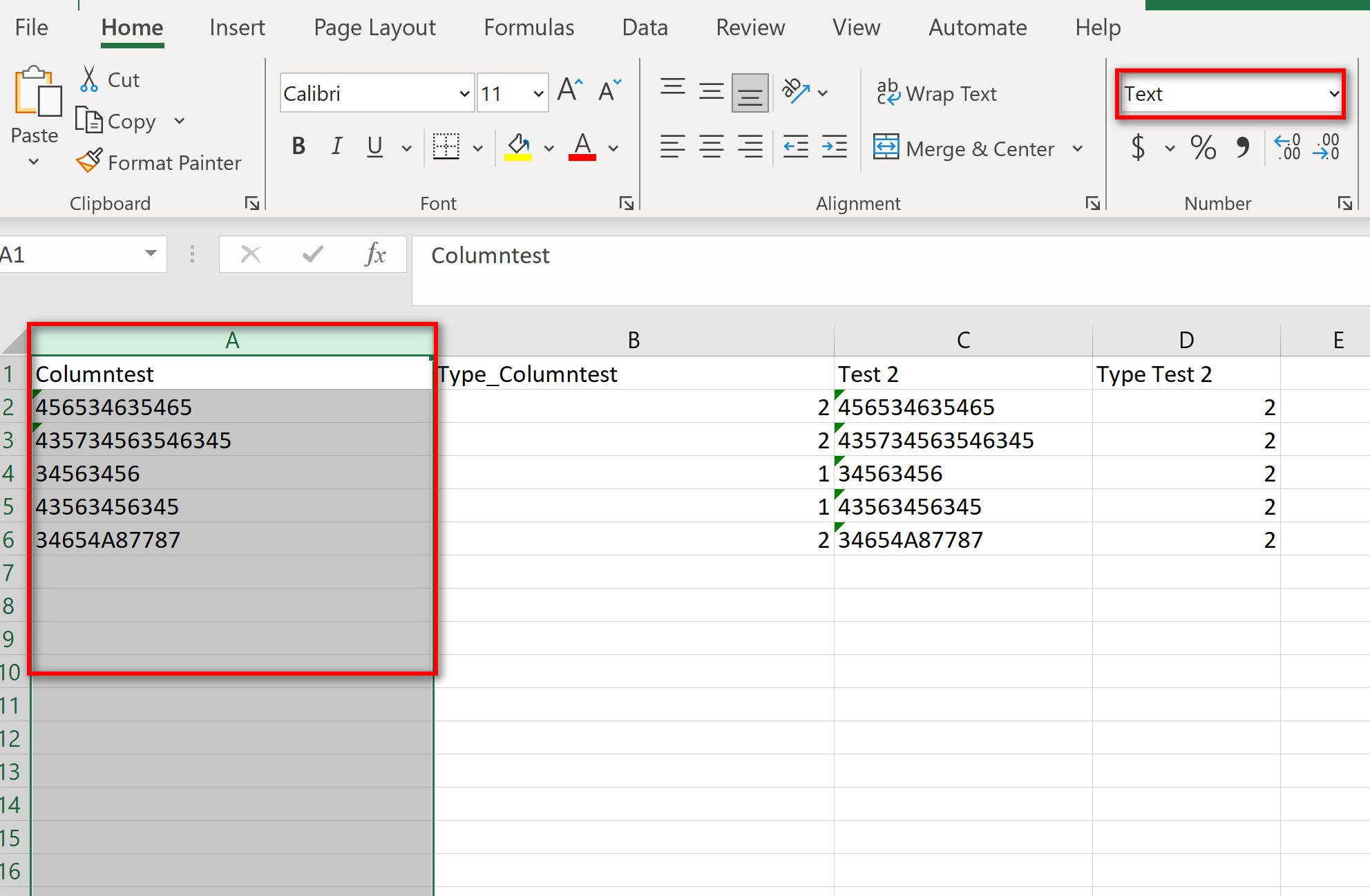
Task: Align text right in cells
Action: [x=750, y=146]
